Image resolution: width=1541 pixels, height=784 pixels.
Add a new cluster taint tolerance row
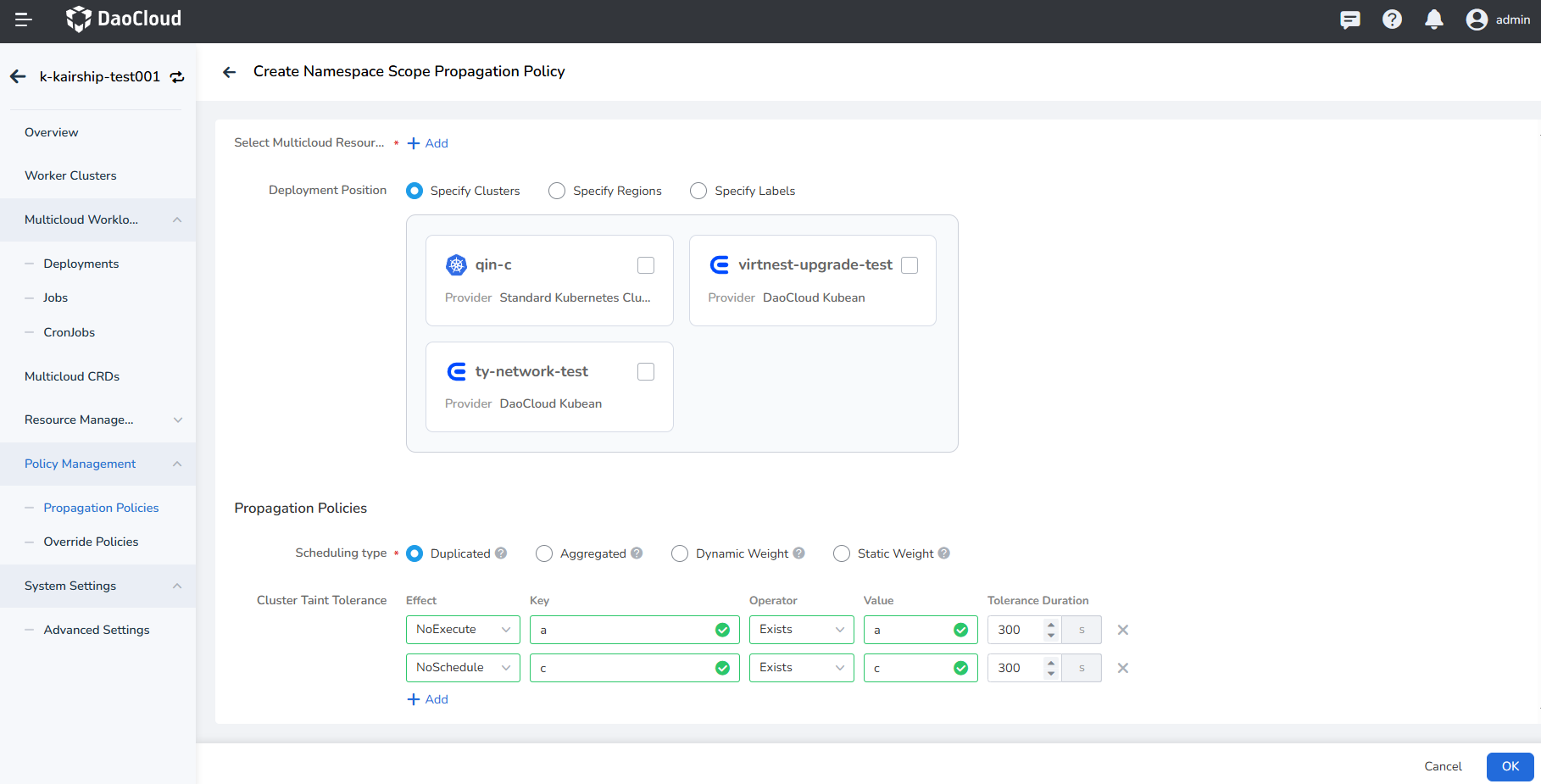point(428,699)
